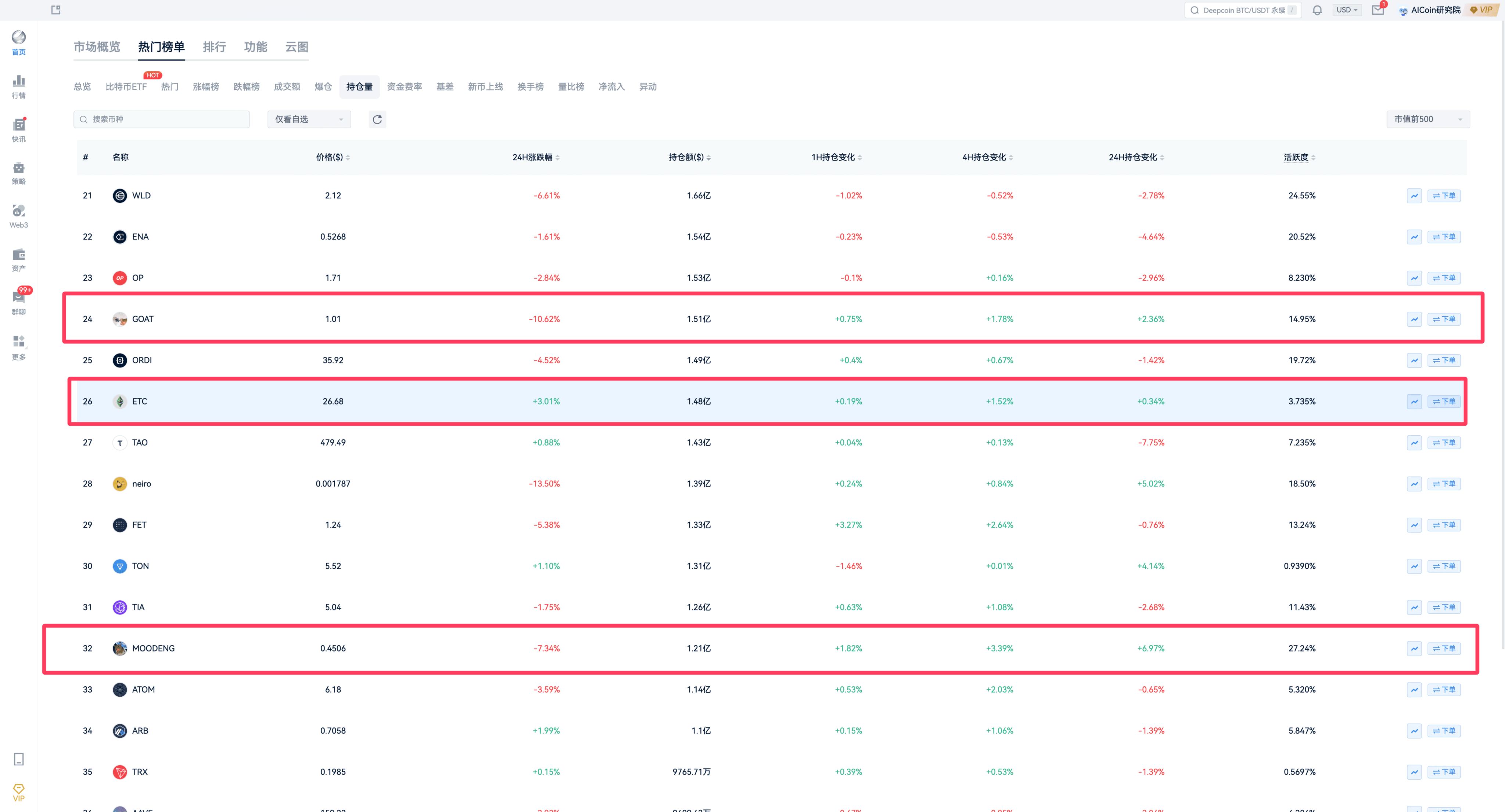Viewport: 1505px width, 812px height.
Task: Open the 策略 strategy sidebar icon
Action: [x=19, y=173]
